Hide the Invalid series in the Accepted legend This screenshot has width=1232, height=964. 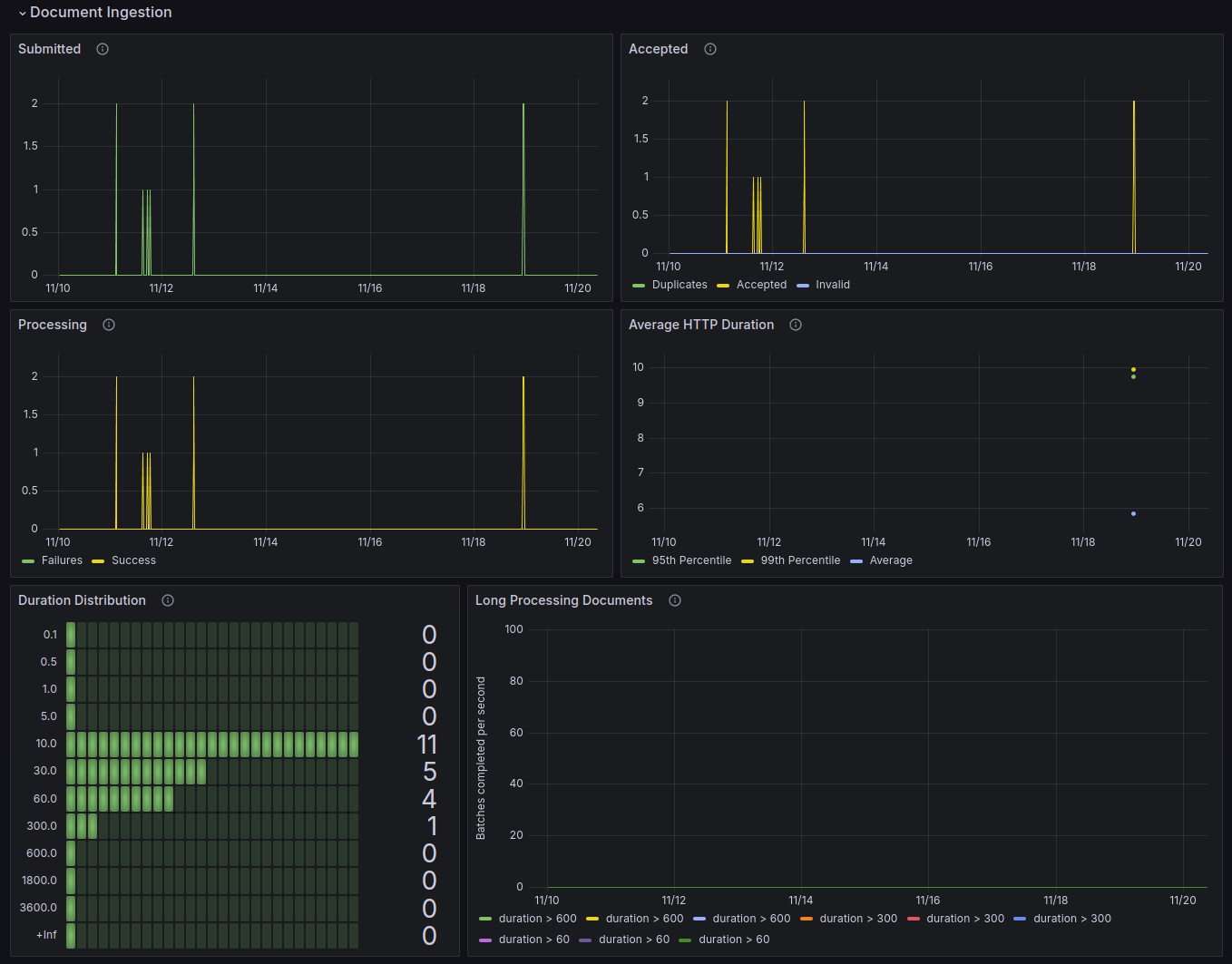click(x=833, y=284)
